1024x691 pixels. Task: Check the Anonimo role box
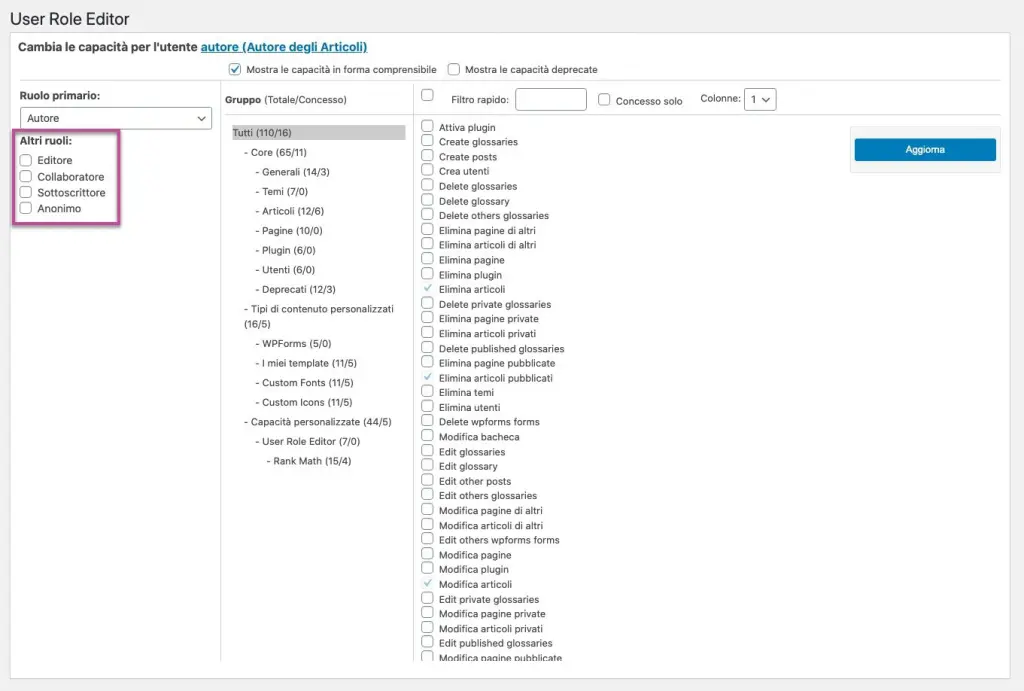point(26,208)
